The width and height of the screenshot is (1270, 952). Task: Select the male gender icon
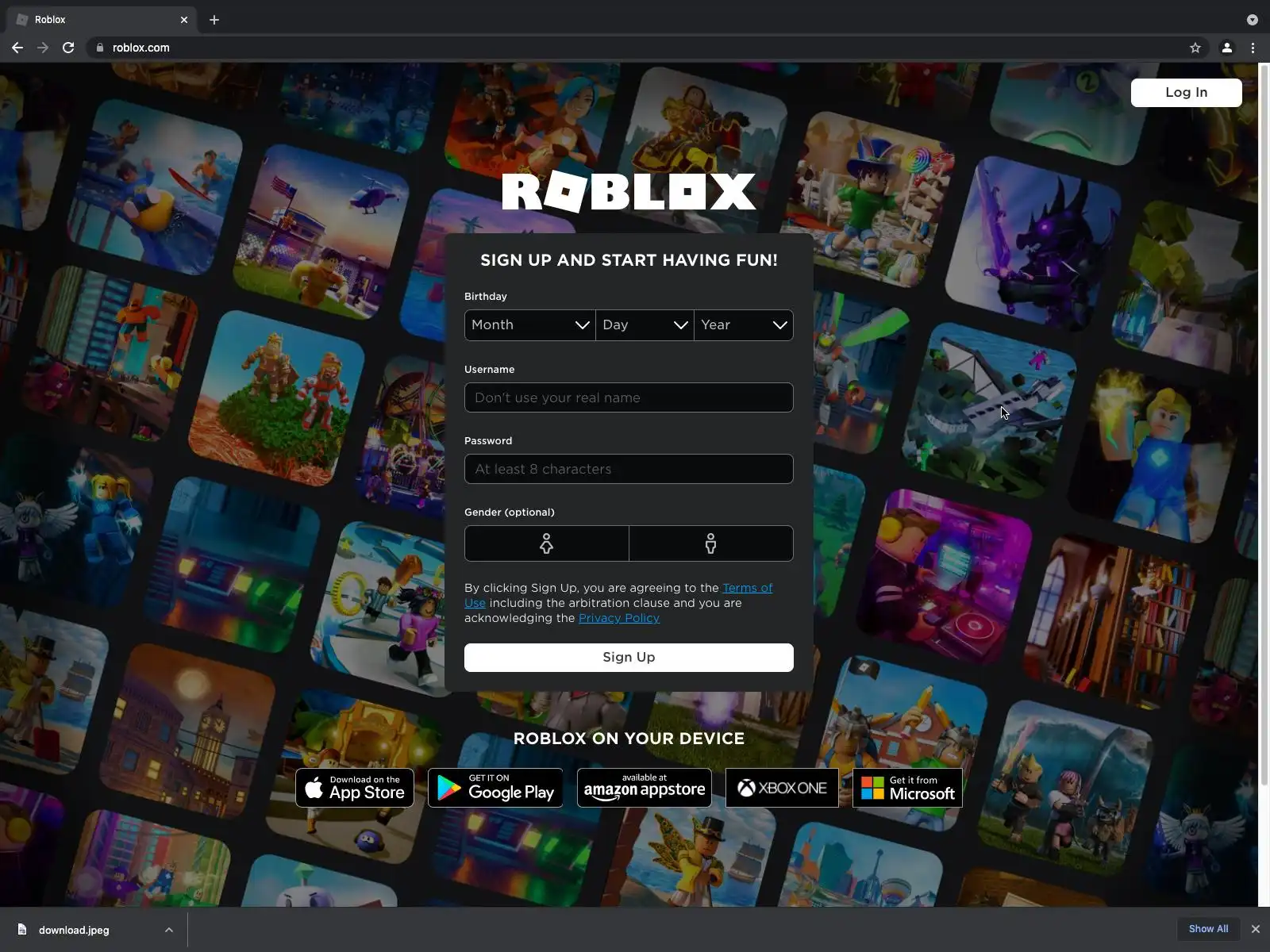711,543
